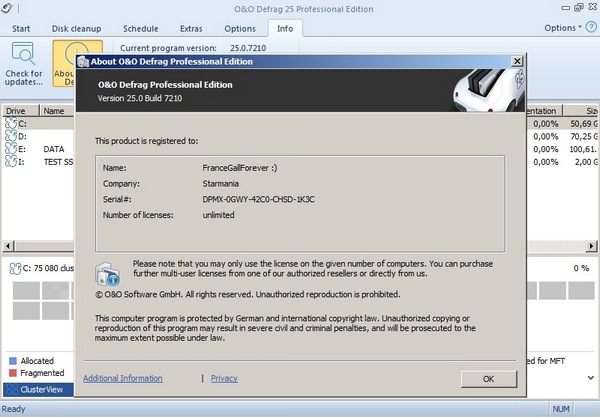Select drive D: icon in drive list
The width and height of the screenshot is (600, 418).
tap(11, 136)
